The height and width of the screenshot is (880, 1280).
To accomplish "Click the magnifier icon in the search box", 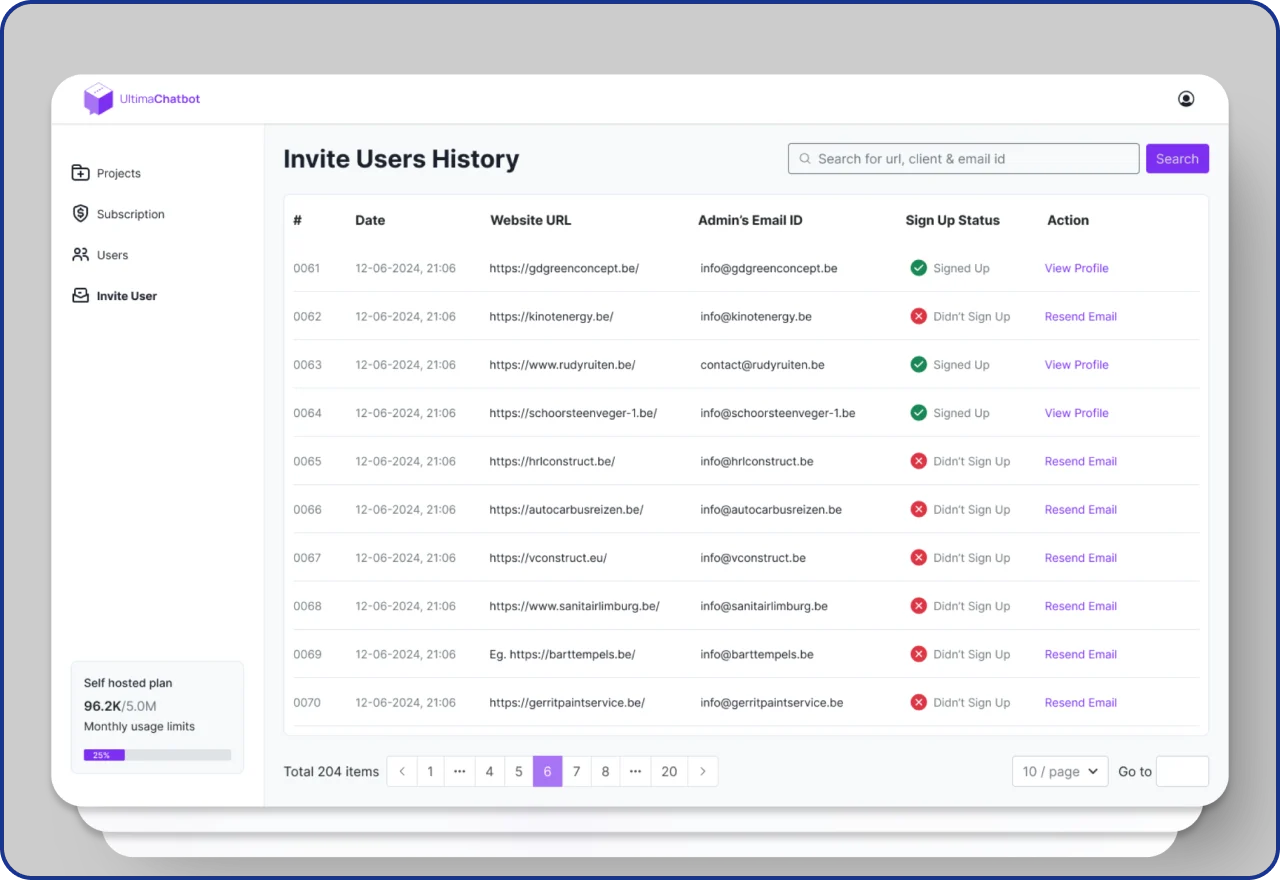I will [x=805, y=159].
